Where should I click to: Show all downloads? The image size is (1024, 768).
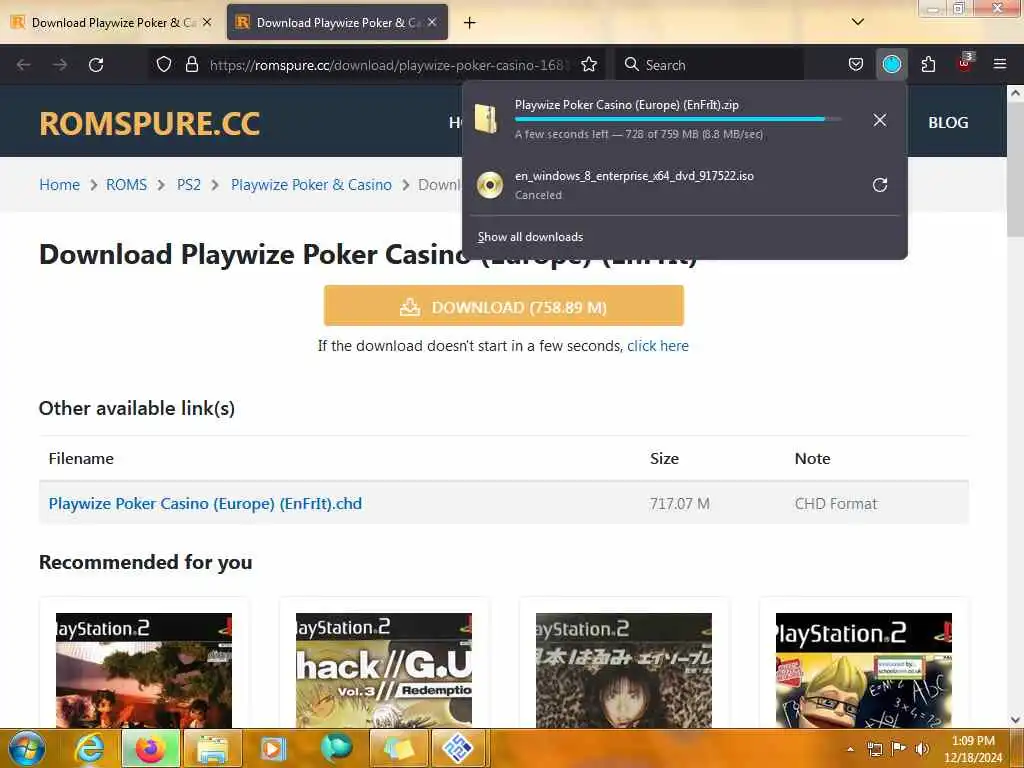530,236
